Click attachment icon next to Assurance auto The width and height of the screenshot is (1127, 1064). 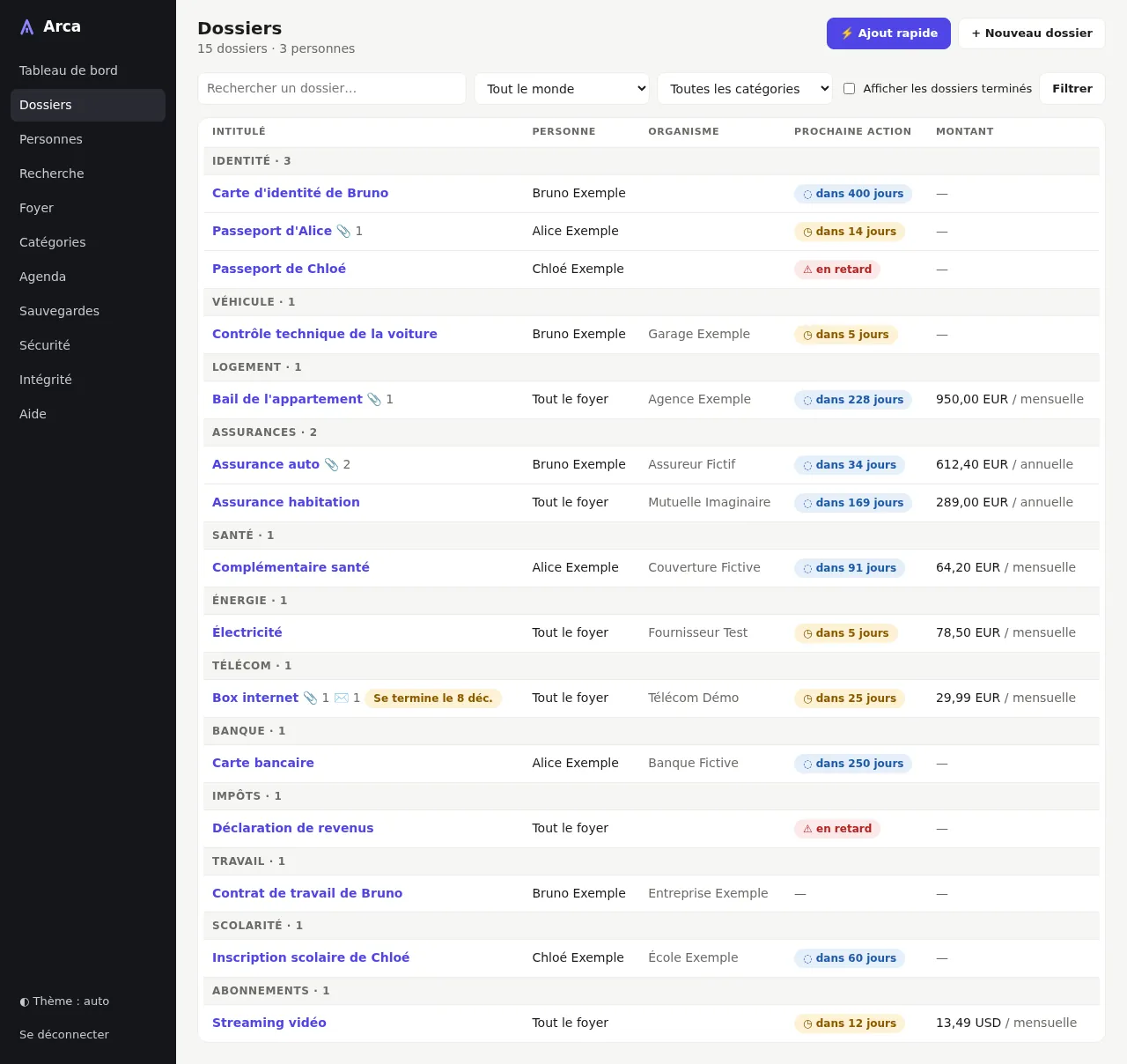(331, 464)
